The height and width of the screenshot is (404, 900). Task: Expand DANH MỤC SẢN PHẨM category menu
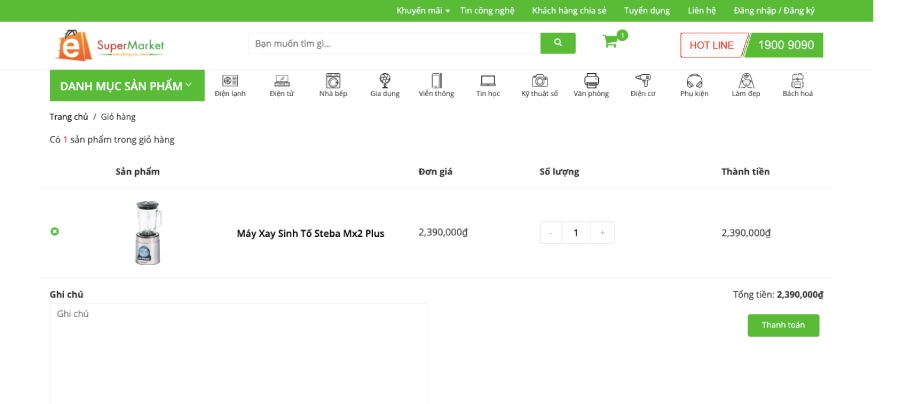[x=127, y=86]
